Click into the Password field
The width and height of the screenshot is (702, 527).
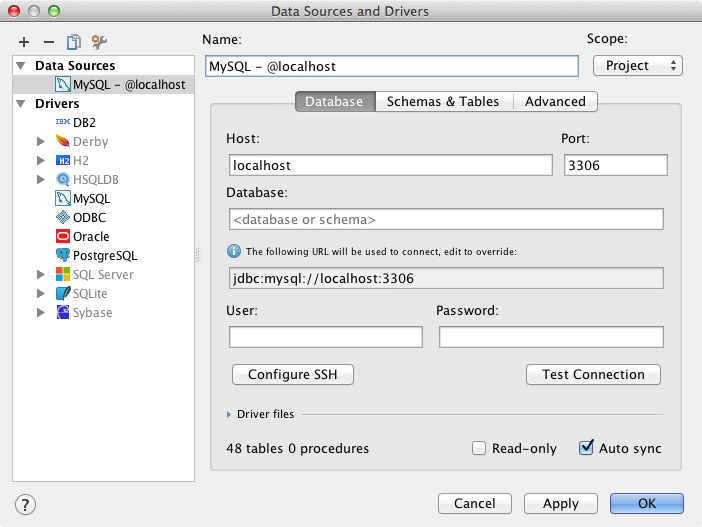551,337
